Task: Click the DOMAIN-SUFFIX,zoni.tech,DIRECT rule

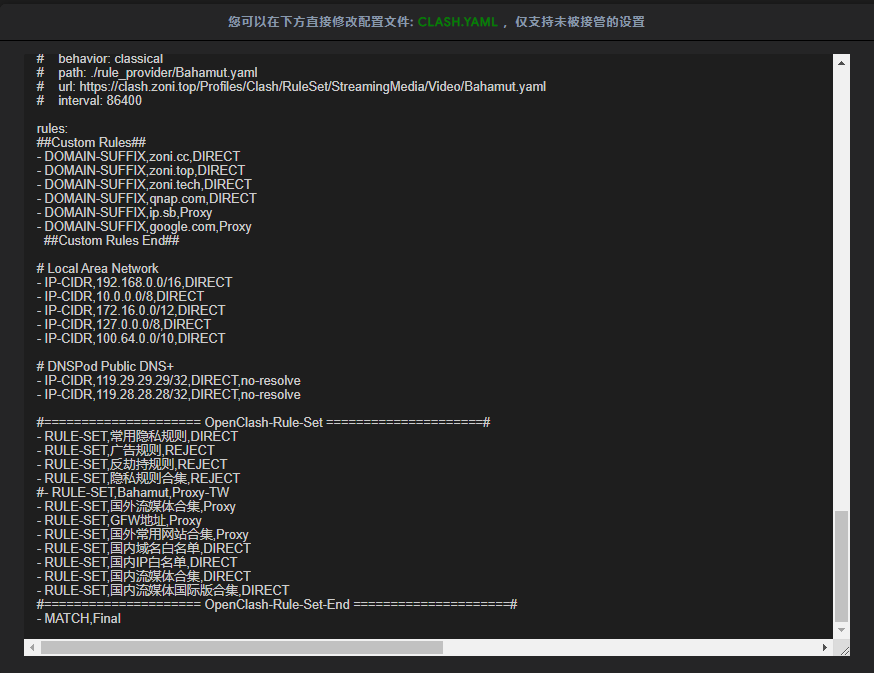Action: pos(144,184)
